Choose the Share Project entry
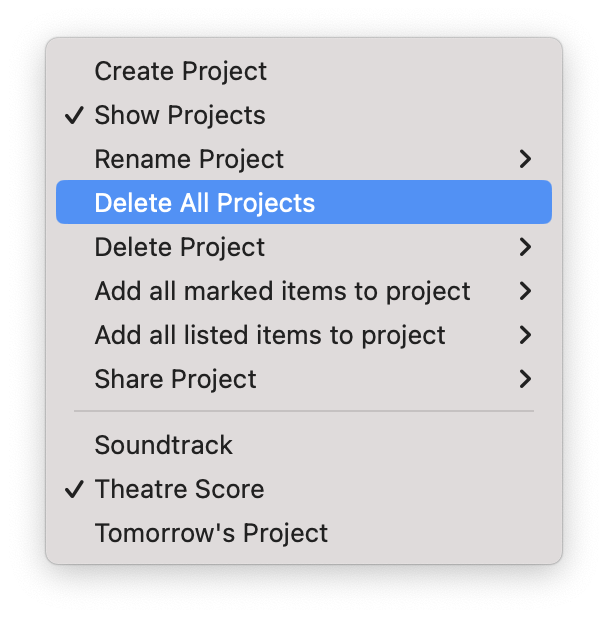 pyautogui.click(x=304, y=379)
